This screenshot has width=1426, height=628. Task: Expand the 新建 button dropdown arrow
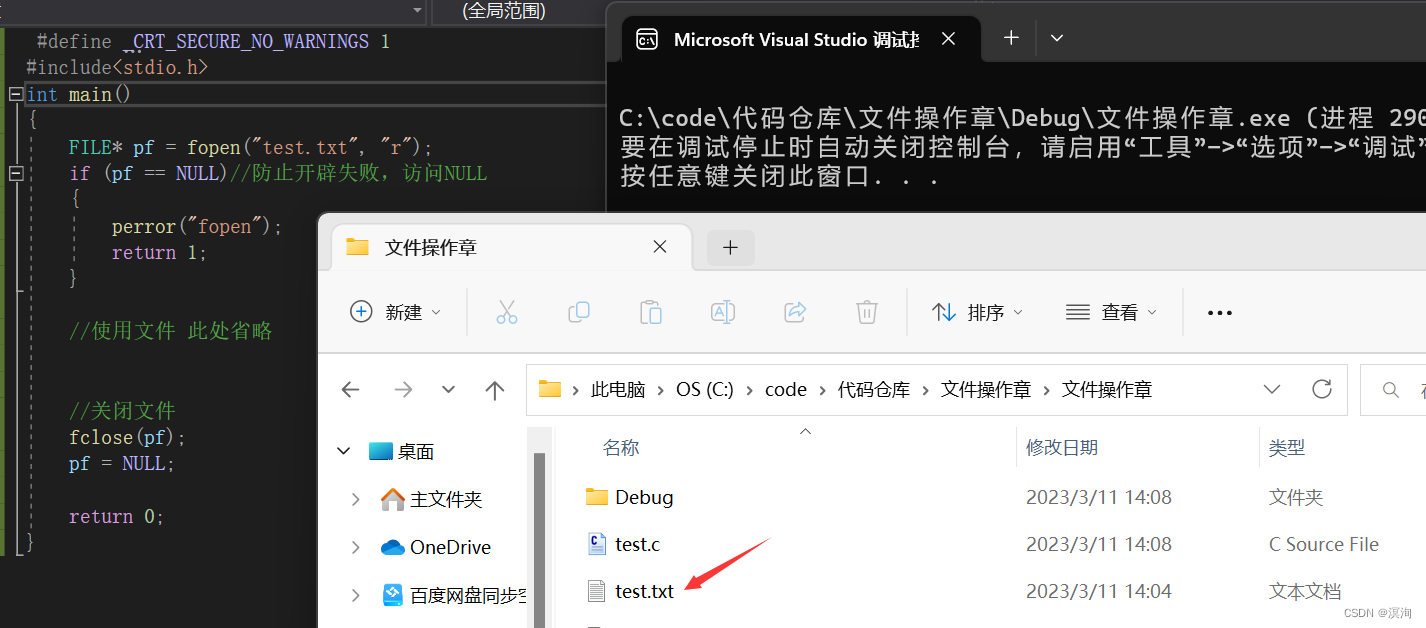coord(437,312)
